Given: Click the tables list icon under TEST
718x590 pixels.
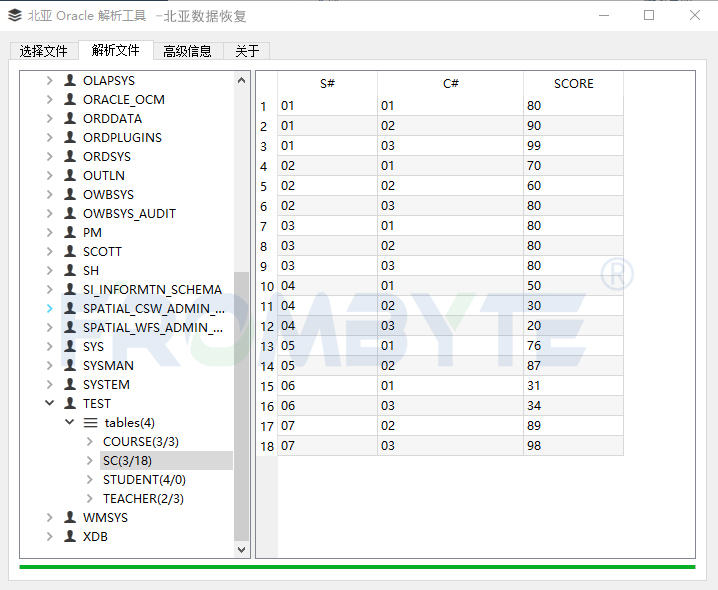Looking at the screenshot, I should [x=90, y=423].
